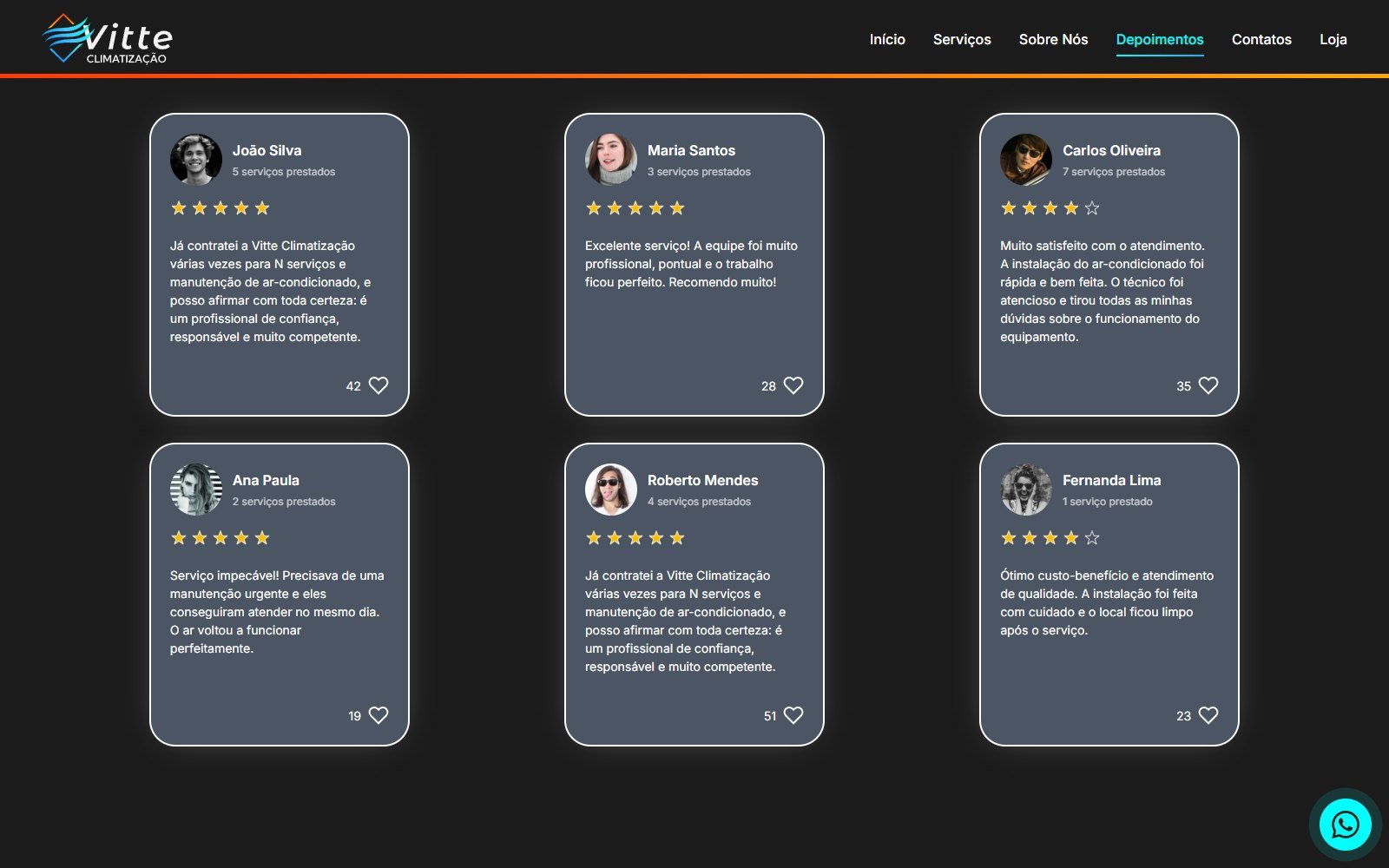Click Maria Santos's avatar picture
This screenshot has height=868, width=1389.
tap(611, 160)
